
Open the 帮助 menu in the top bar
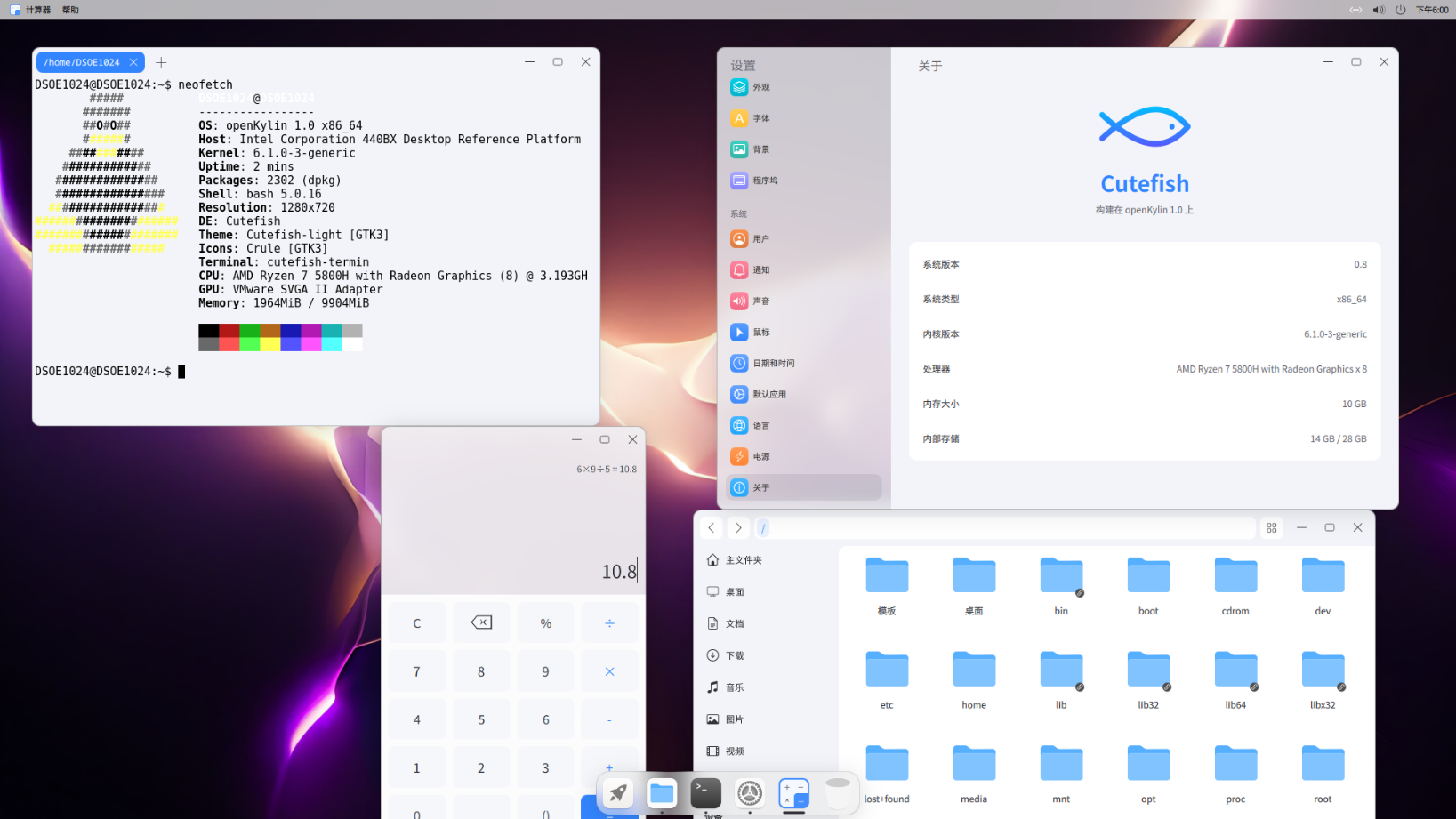[70, 10]
